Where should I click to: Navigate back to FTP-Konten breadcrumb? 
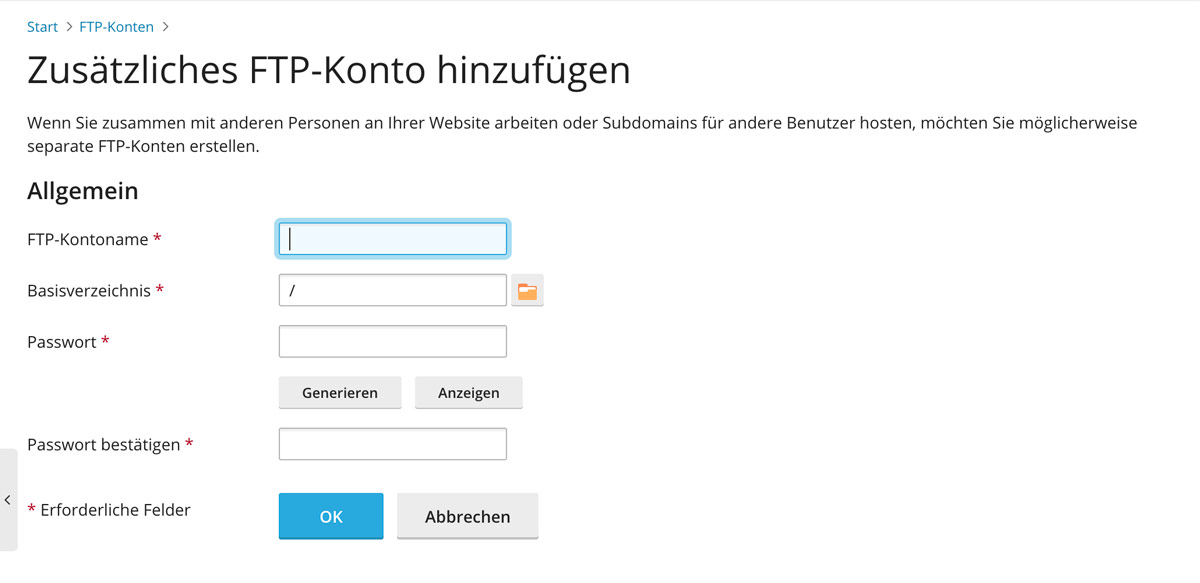(116, 27)
